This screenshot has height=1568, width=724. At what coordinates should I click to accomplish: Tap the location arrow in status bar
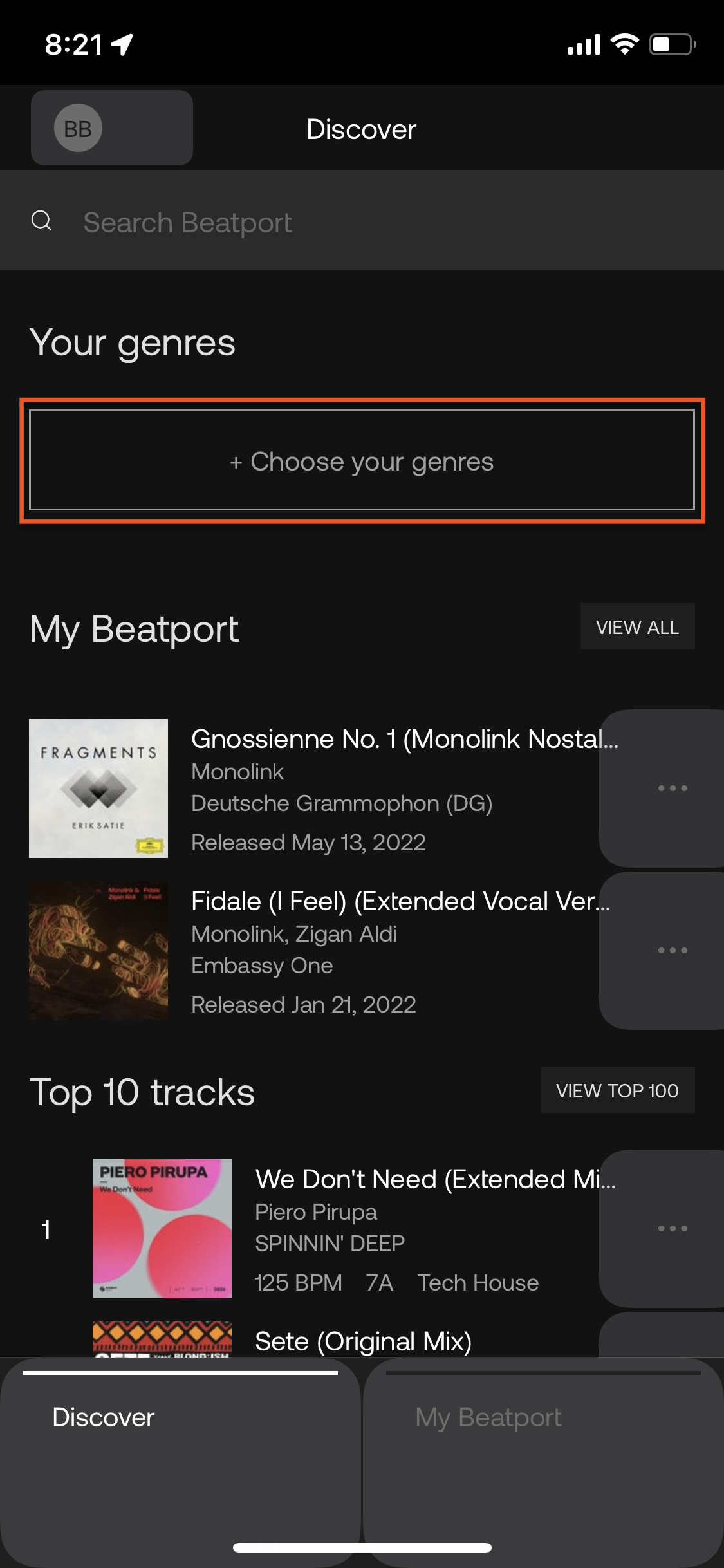coord(122,44)
